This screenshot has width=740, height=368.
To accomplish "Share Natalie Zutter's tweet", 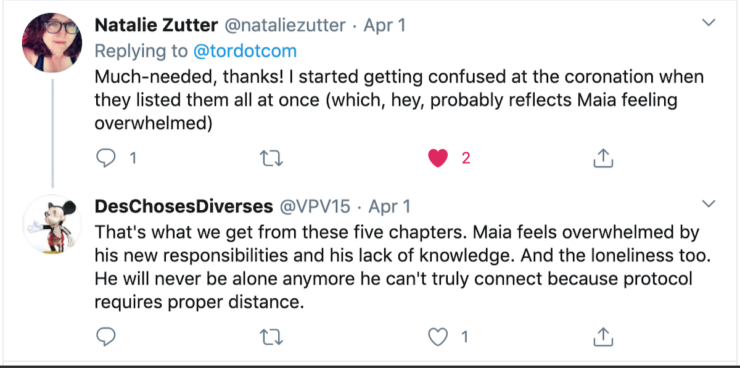I will pos(603,159).
